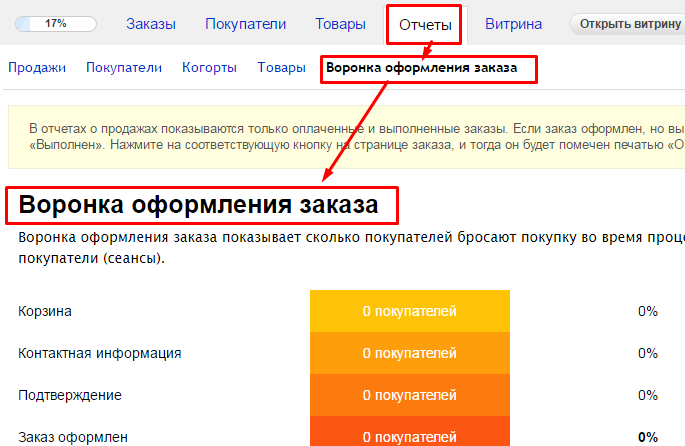Click the Контактная информация row label

click(100, 353)
